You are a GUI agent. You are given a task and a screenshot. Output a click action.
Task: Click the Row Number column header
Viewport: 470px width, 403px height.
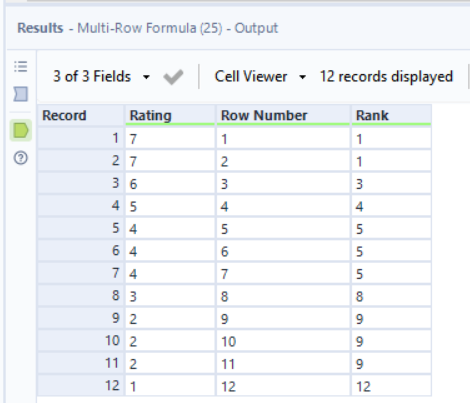283,115
